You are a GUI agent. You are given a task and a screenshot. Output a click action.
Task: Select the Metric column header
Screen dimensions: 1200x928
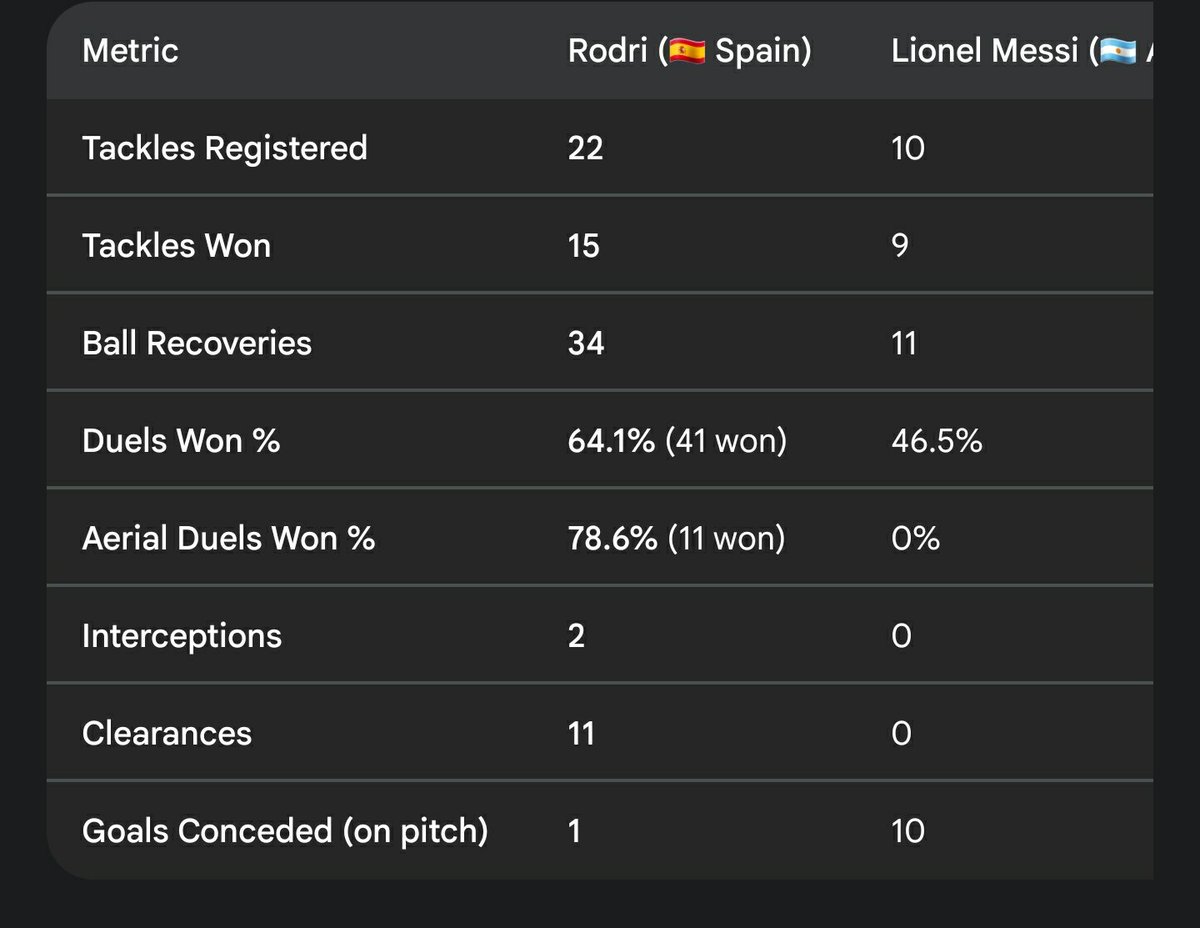coord(130,50)
